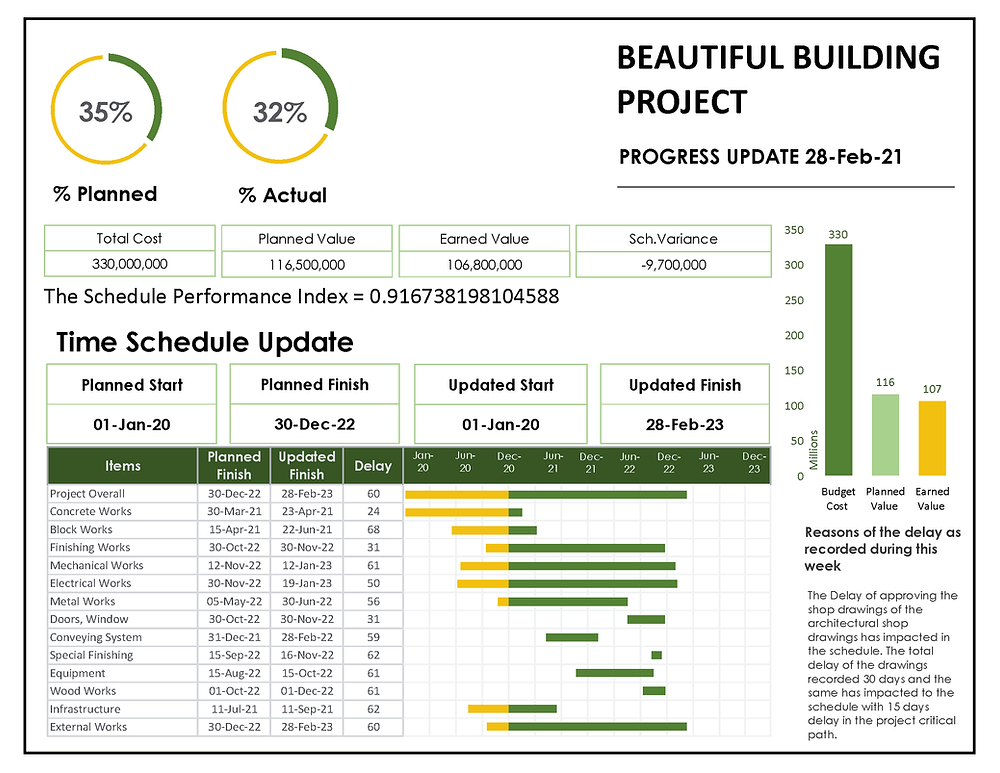Click the Delay column header
The height and width of the screenshot is (773, 1000).
point(372,465)
